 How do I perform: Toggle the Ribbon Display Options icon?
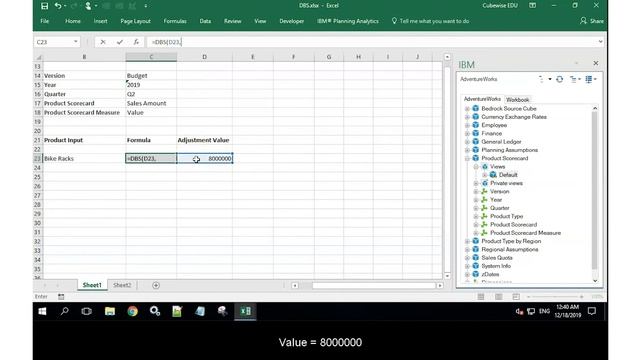533,6
